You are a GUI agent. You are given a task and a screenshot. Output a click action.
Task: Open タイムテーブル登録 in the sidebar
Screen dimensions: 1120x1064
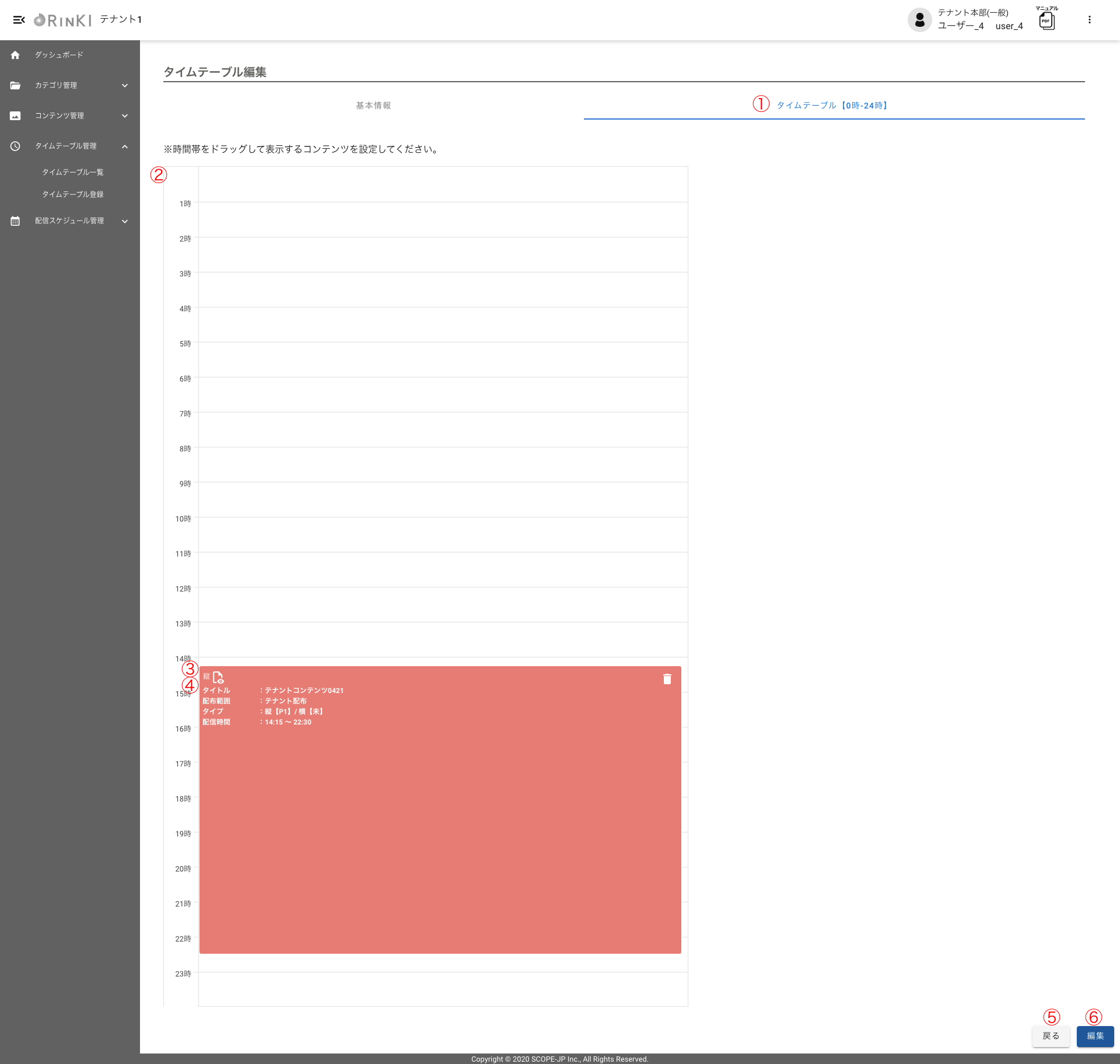point(73,194)
